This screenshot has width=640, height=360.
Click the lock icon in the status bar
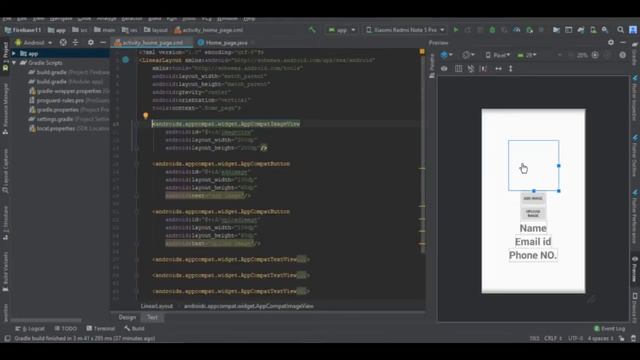tap(621, 338)
